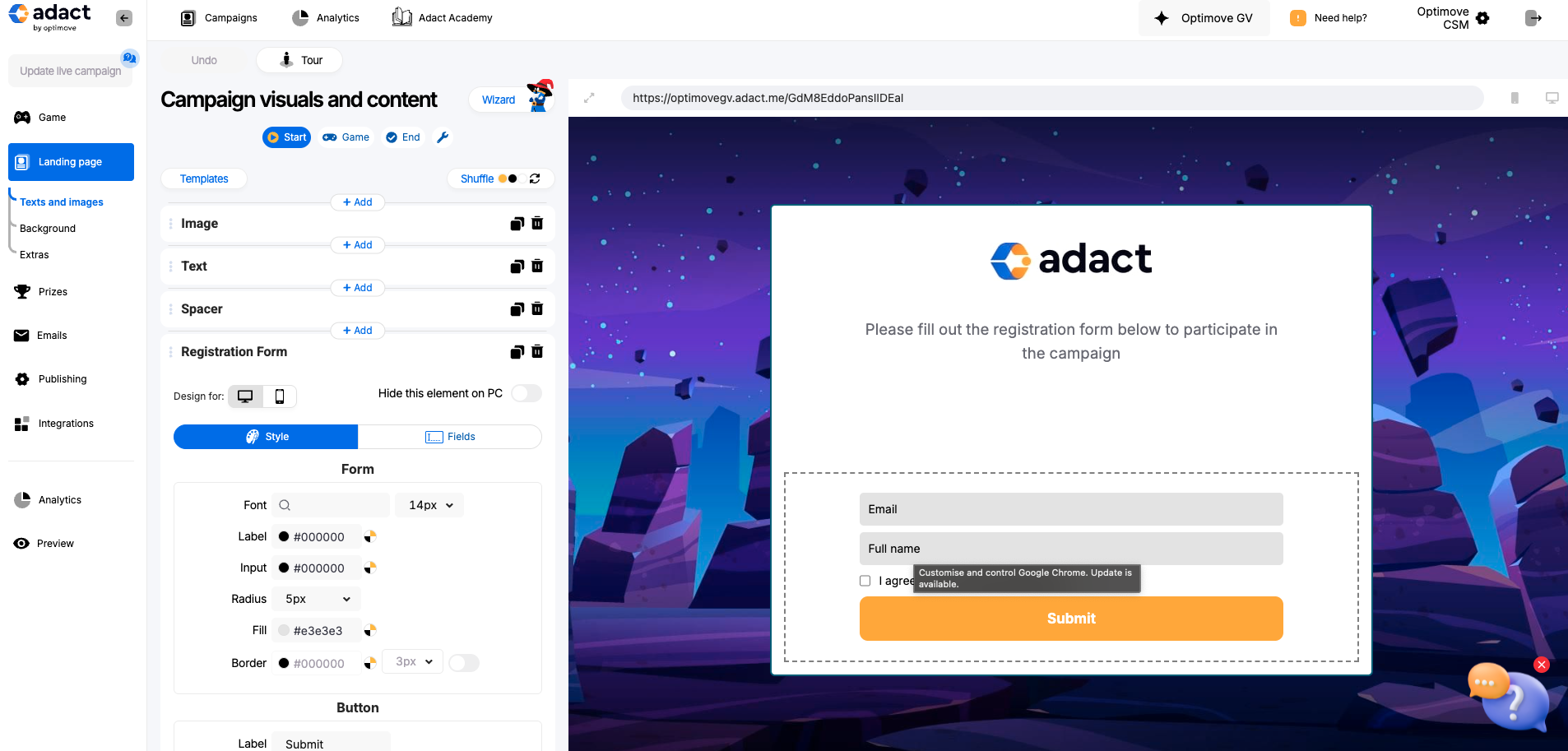Go to Game screen step

[346, 137]
